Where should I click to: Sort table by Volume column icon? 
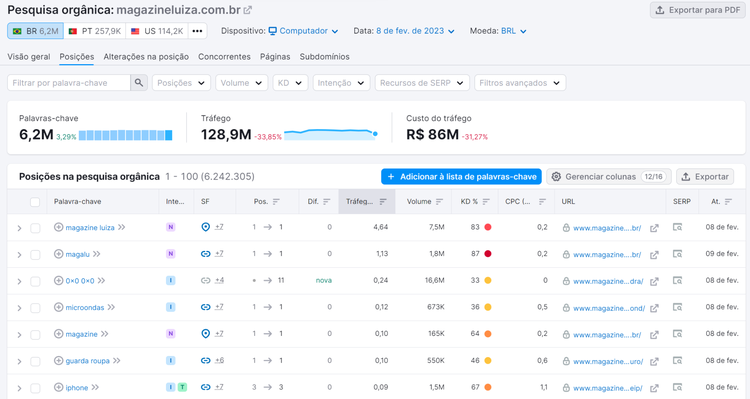point(440,201)
